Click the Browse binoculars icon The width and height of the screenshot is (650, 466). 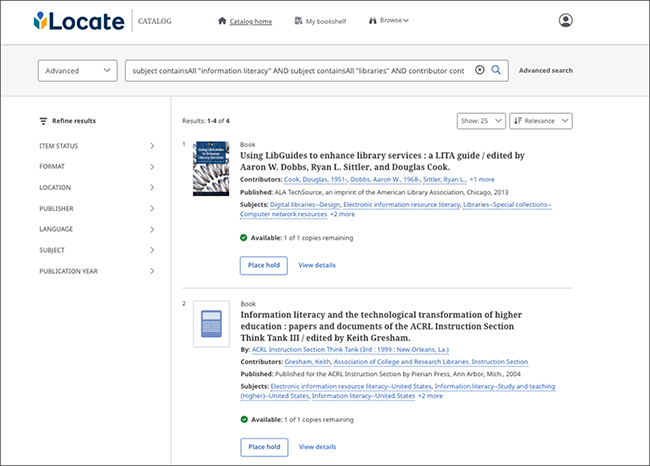[373, 20]
